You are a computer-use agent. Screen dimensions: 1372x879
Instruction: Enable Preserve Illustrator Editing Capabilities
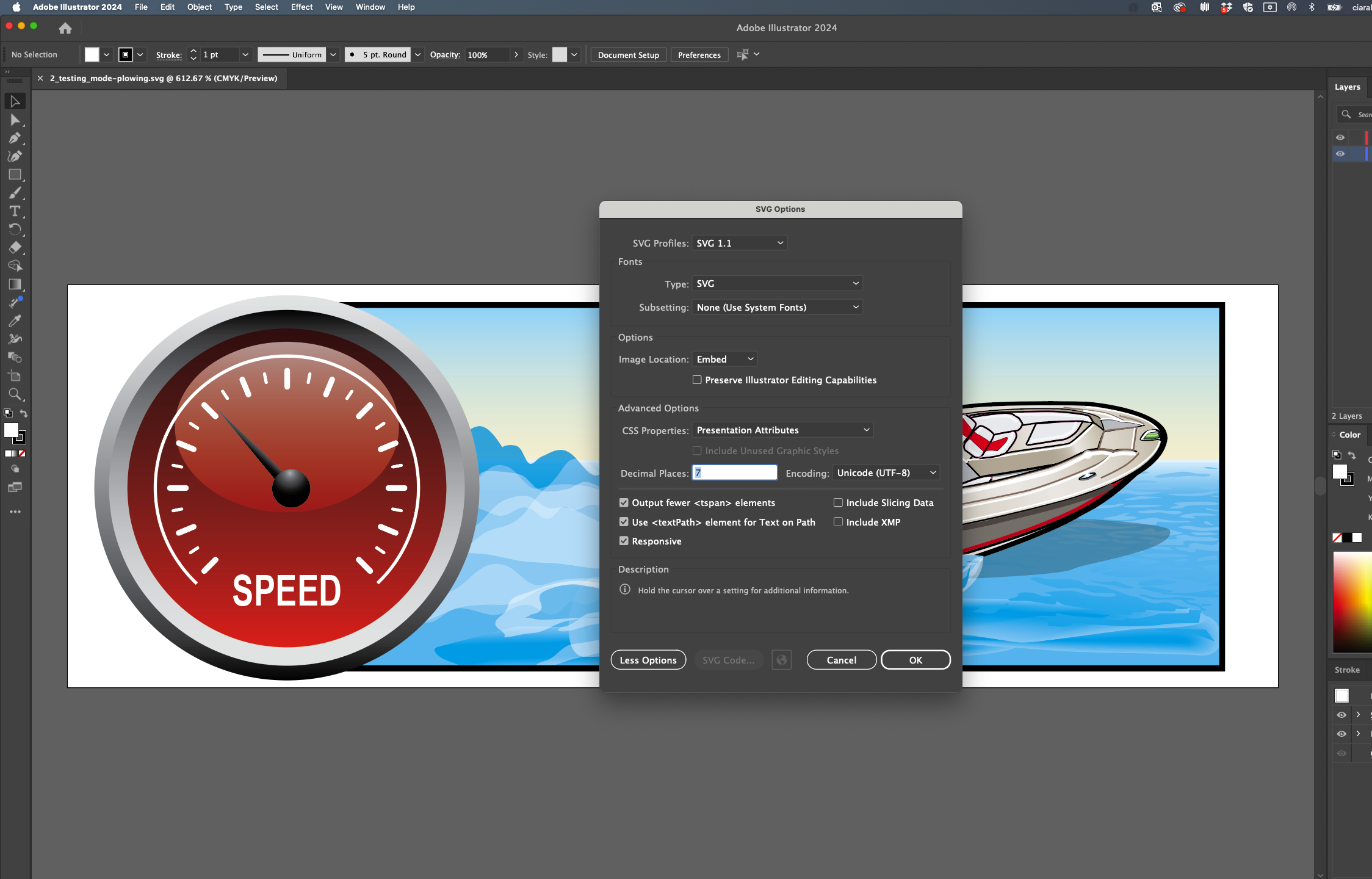click(696, 380)
